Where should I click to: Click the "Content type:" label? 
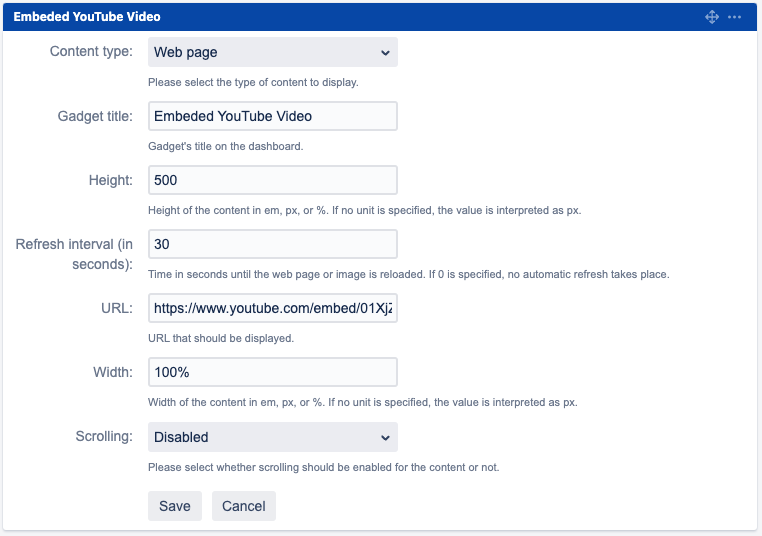(91, 52)
